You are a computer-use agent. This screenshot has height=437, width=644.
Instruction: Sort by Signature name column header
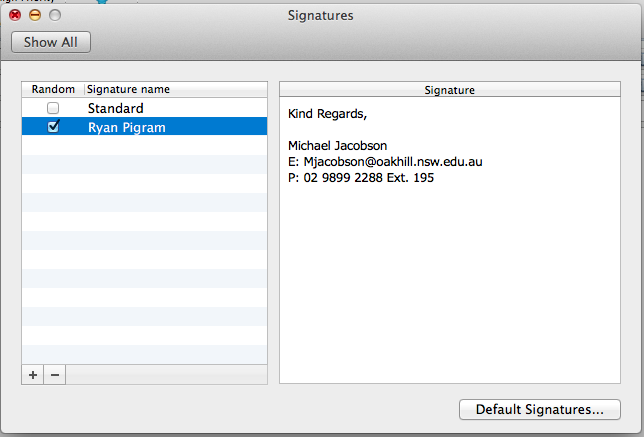click(x=176, y=89)
